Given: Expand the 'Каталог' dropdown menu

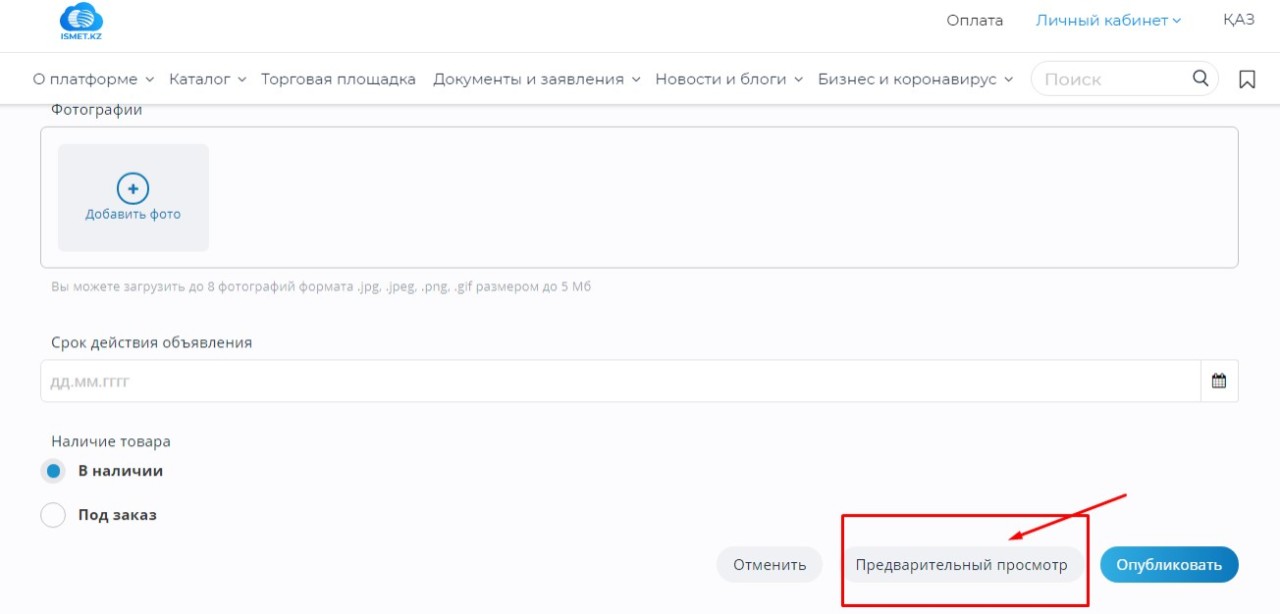Looking at the screenshot, I should (207, 79).
